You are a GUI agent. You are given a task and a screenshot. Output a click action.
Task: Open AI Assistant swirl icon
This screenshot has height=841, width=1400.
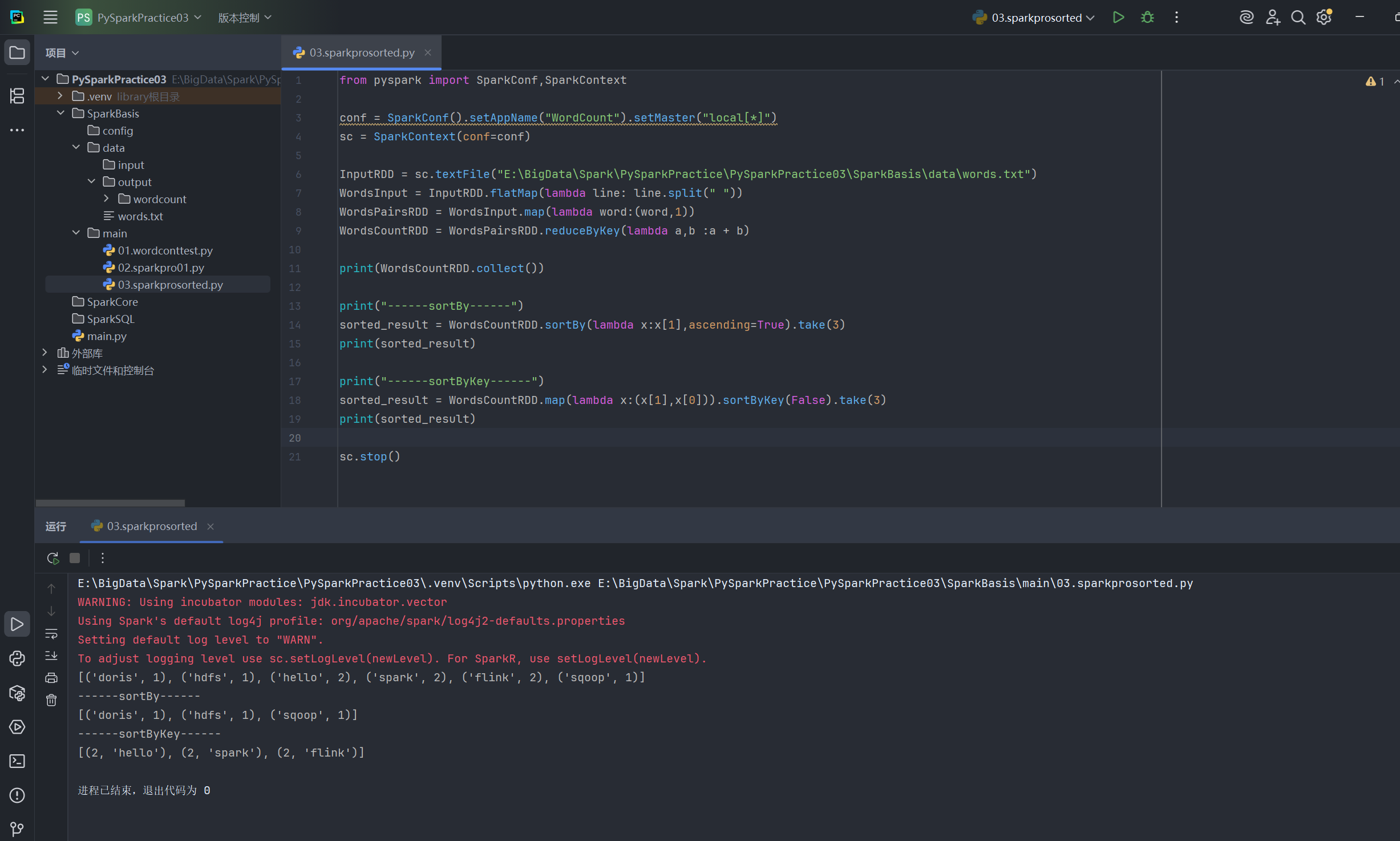1247,17
